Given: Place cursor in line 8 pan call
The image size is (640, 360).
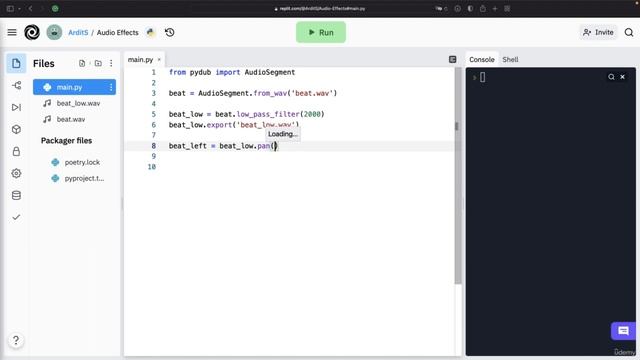Looking at the screenshot, I should pyautogui.click(x=275, y=146).
